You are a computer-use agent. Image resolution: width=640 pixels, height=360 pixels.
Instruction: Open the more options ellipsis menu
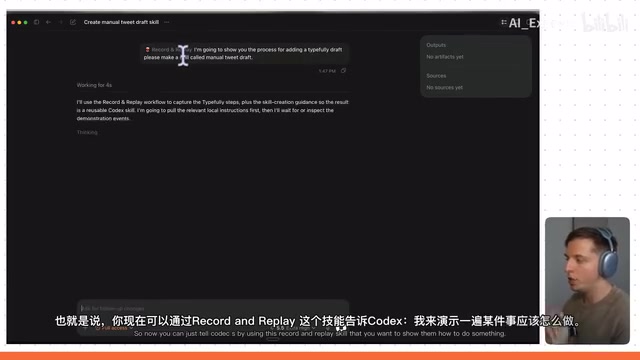click(x=167, y=22)
